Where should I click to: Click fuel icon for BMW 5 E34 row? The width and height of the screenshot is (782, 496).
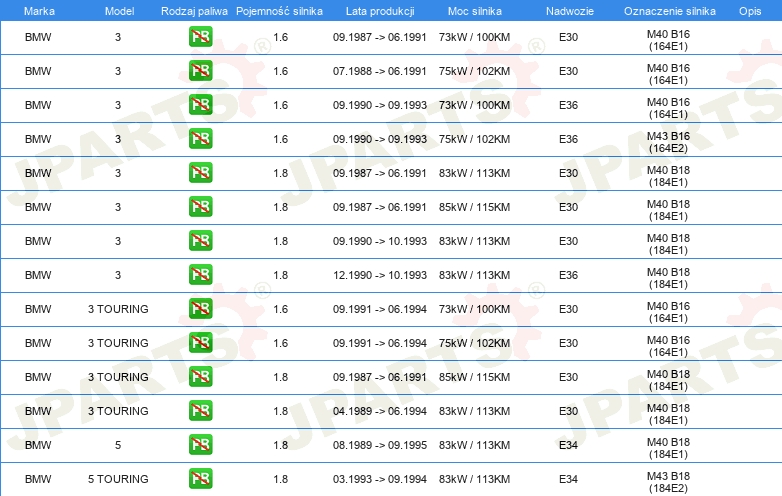point(200,445)
